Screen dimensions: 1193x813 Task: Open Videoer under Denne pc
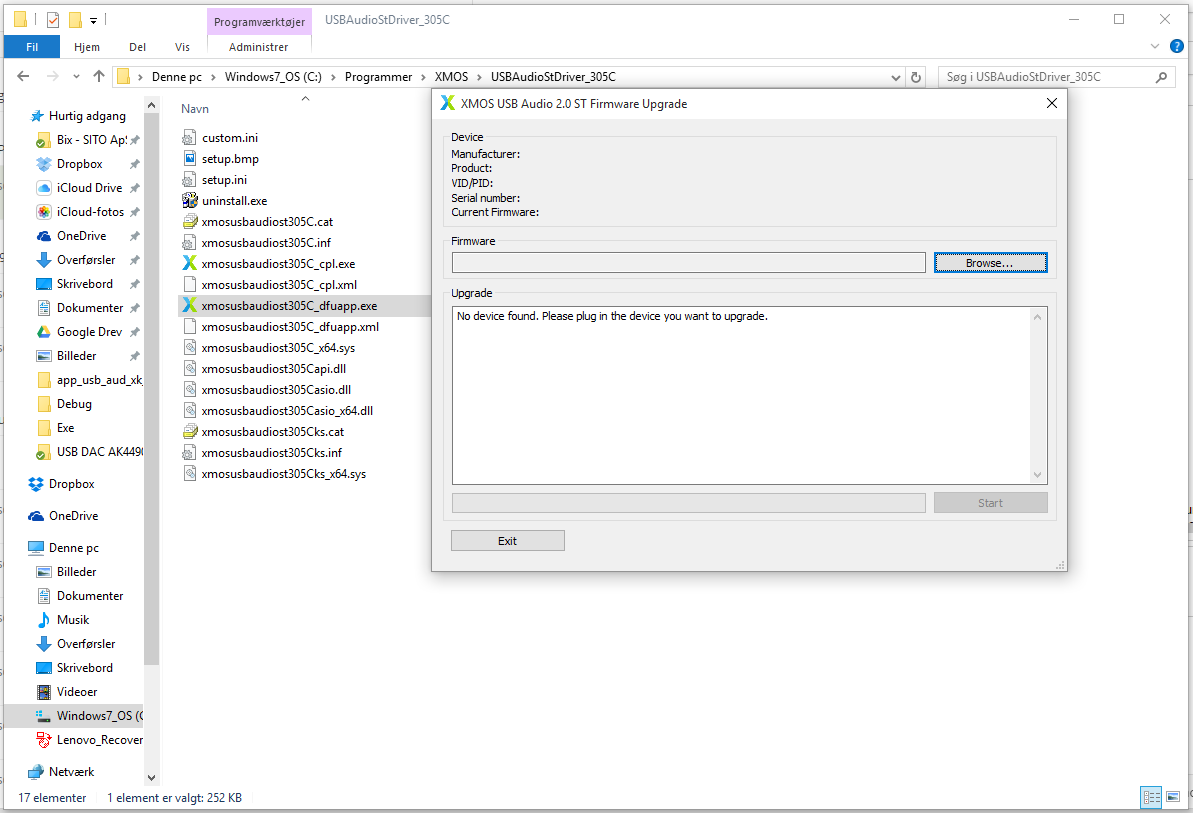[x=77, y=692]
